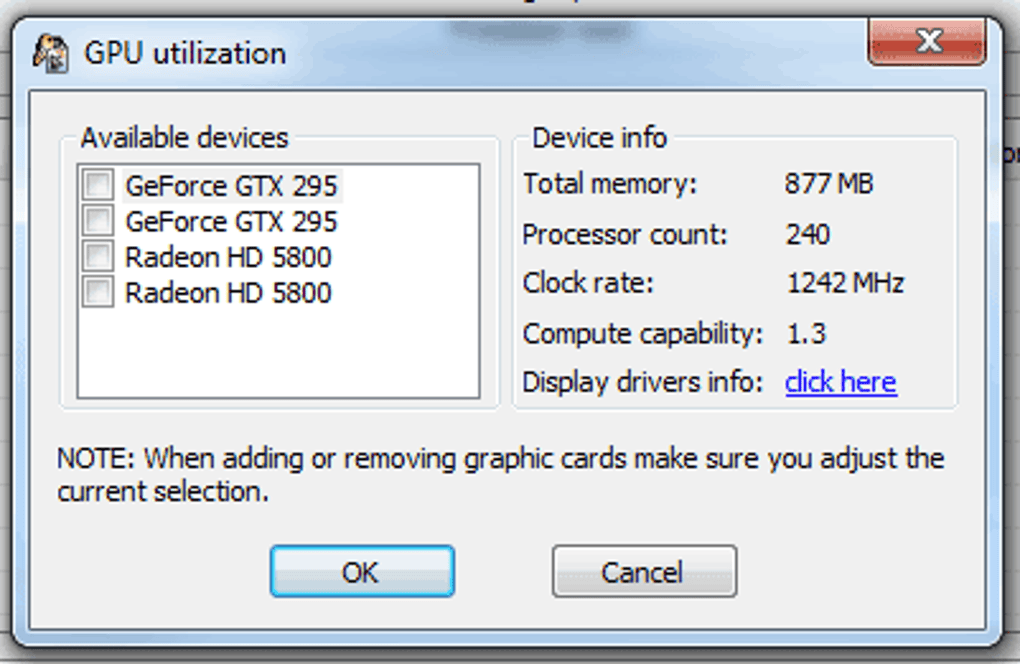Click the GPU utilization title bar icon

51,52
